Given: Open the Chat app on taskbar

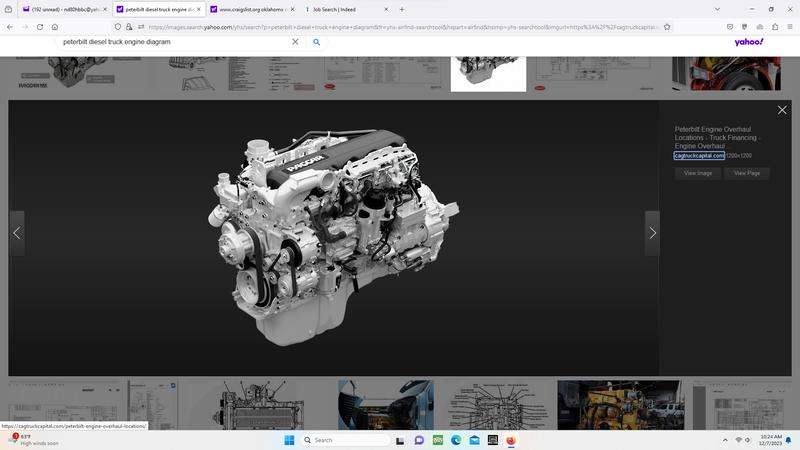Looking at the screenshot, I should [419, 440].
